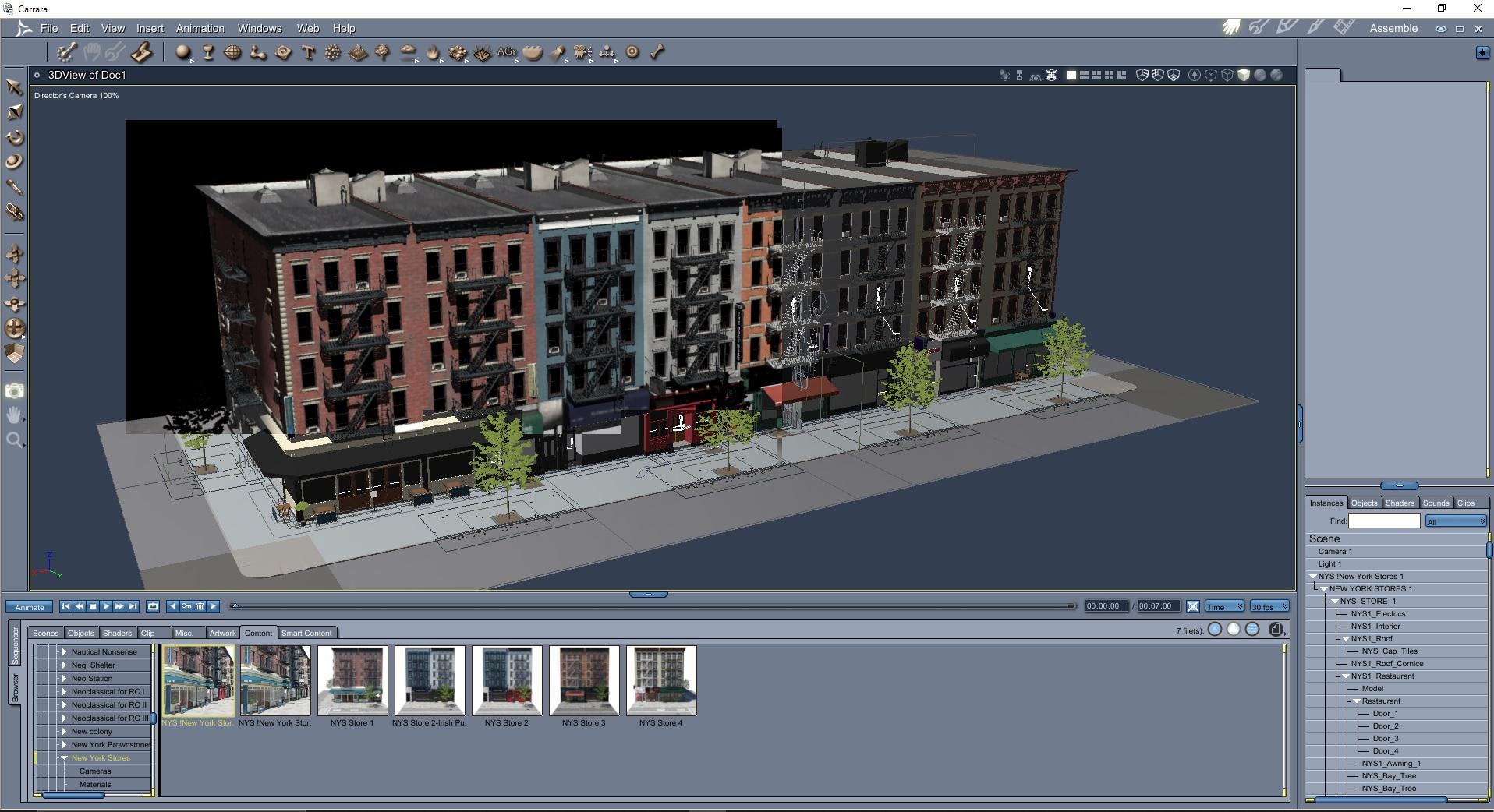Image resolution: width=1494 pixels, height=812 pixels.
Task: Switch to the Smart Content tab
Action: 306,633
